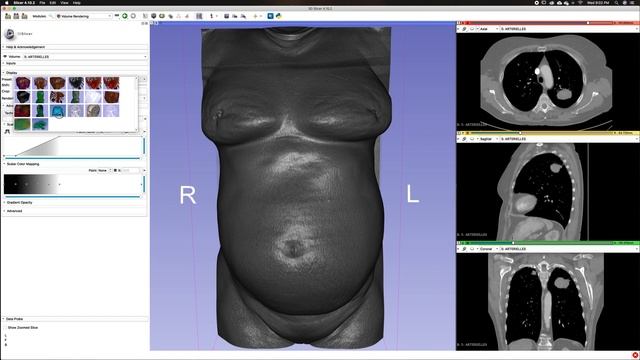Expand the Inputs section
The image size is (640, 360).
click(x=74, y=63)
